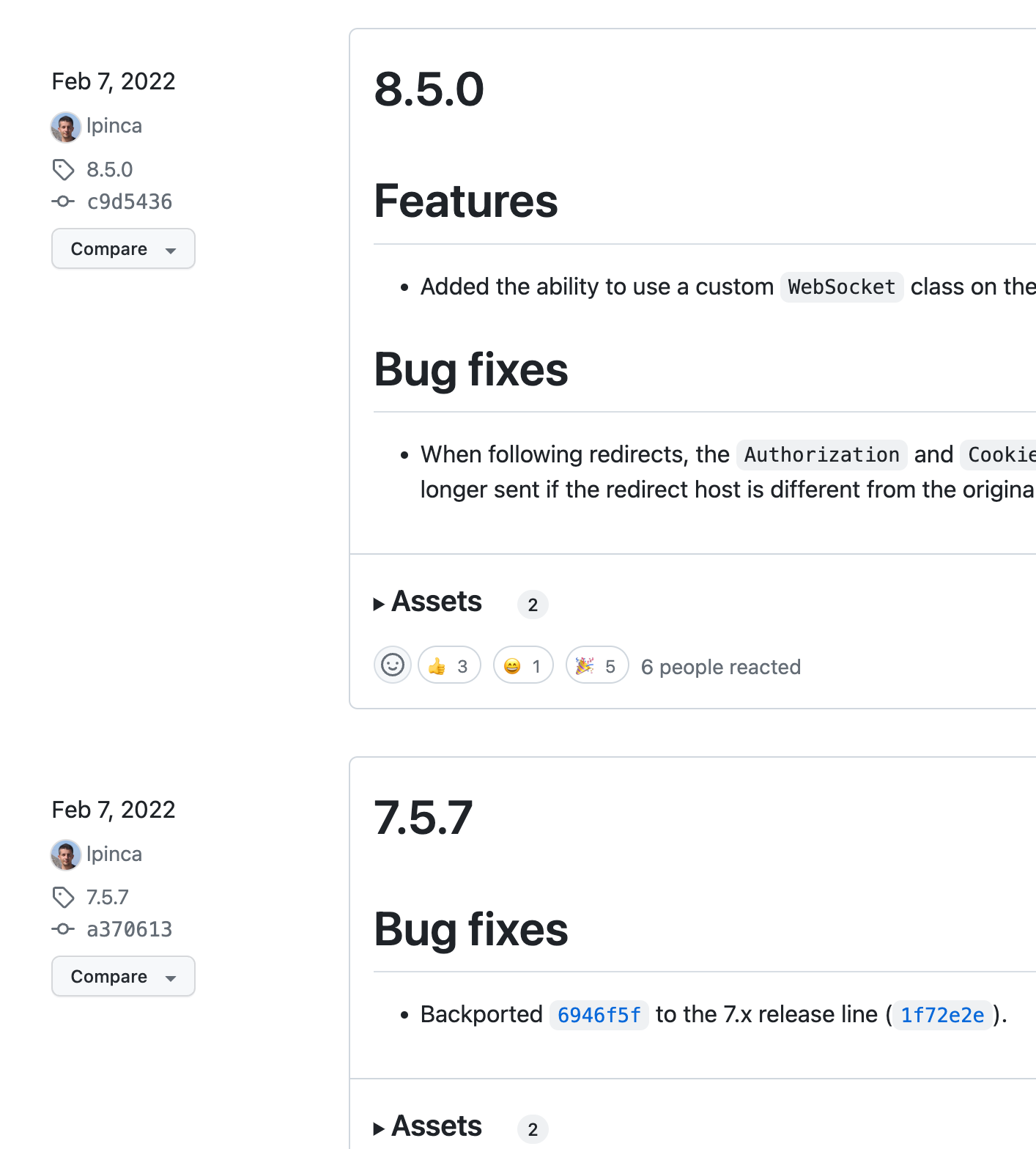The image size is (1036, 1149).
Task: Click Bug fixes heading under 8.5.0
Action: click(x=471, y=369)
